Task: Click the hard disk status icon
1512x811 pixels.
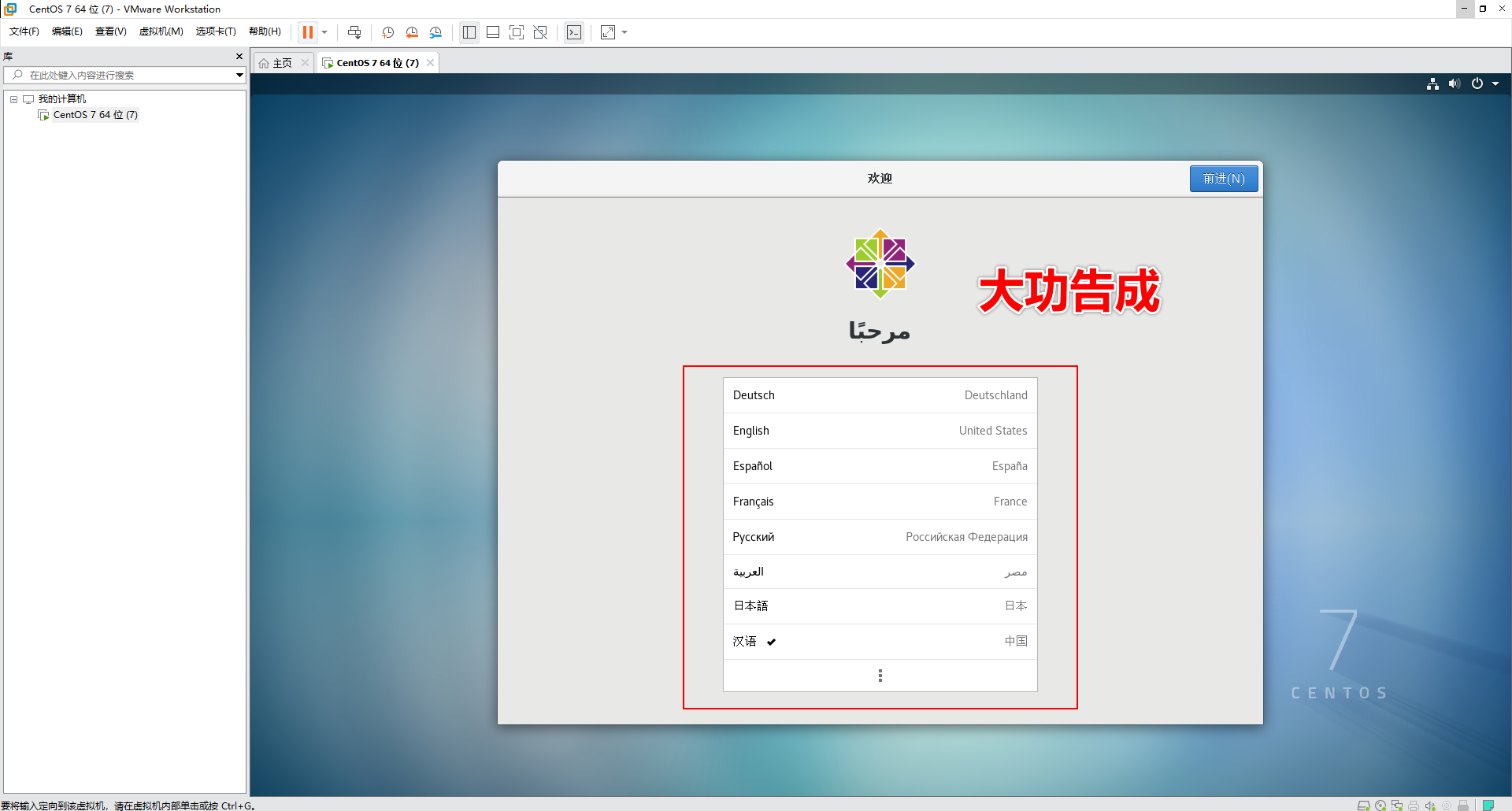Action: pyautogui.click(x=1363, y=805)
